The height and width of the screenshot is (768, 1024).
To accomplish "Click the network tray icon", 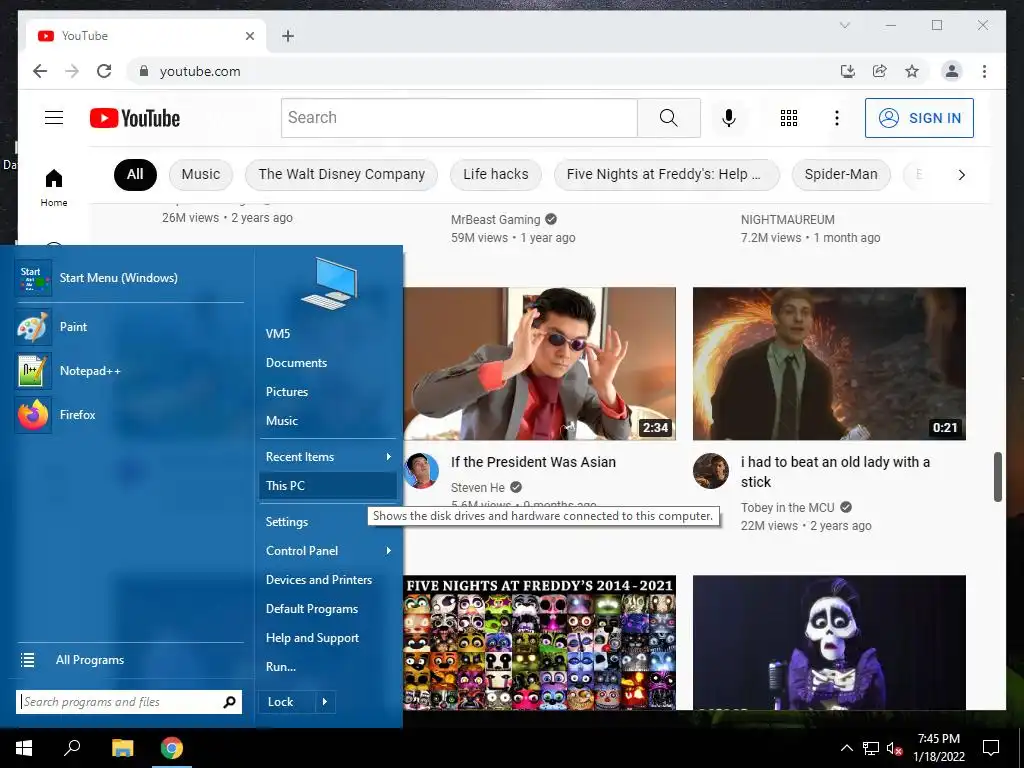I will click(871, 748).
